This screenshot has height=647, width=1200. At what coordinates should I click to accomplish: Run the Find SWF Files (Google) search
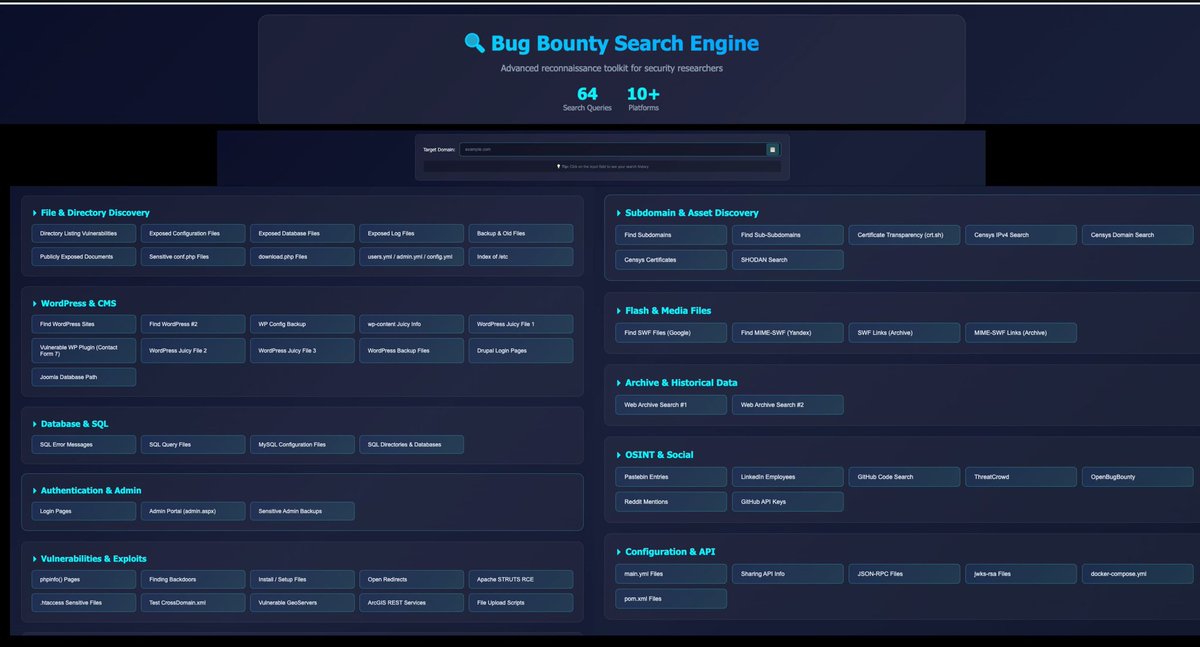tap(670, 331)
